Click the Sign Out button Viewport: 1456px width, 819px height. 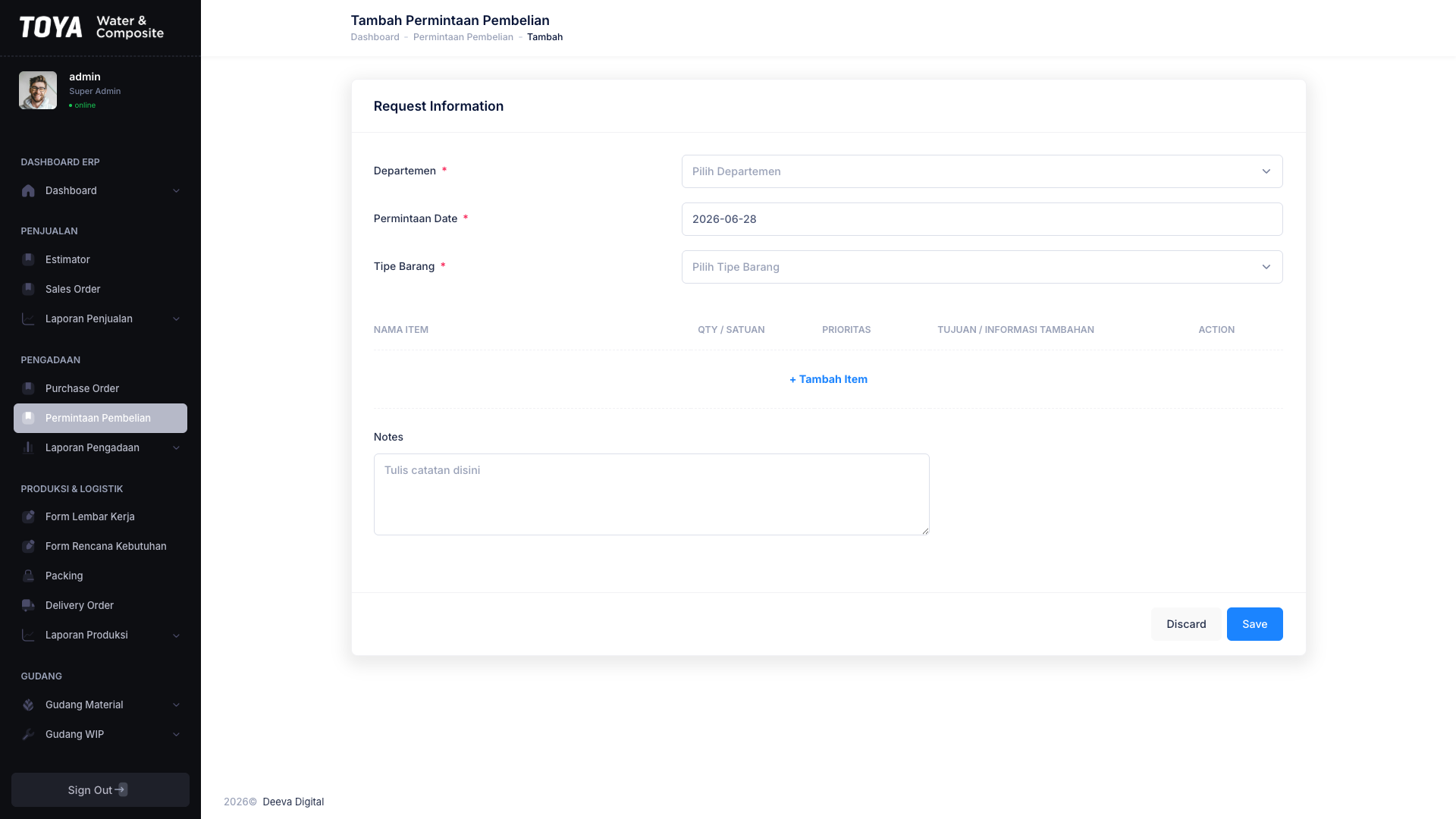pos(100,789)
